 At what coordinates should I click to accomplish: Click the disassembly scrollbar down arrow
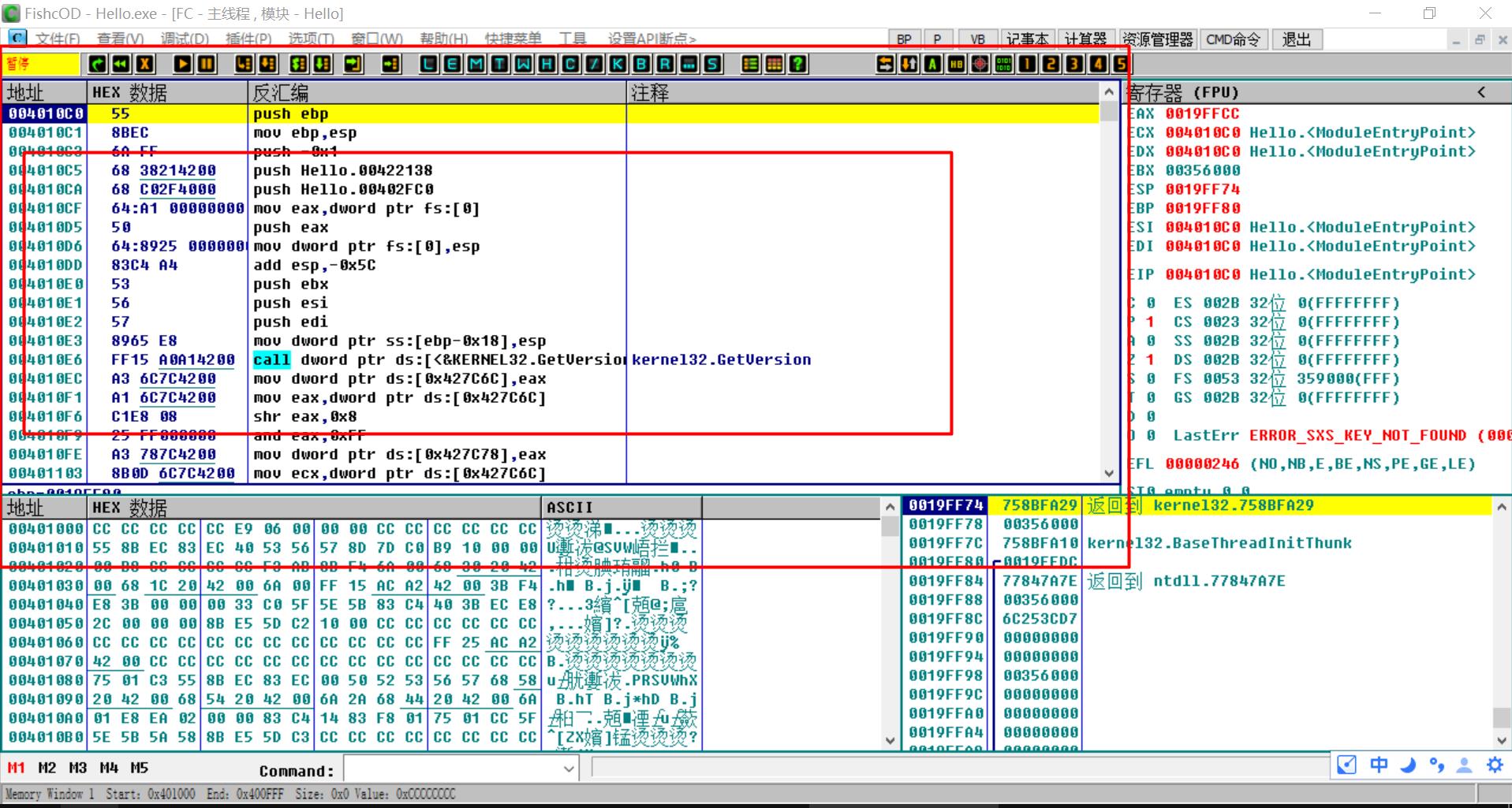1109,474
